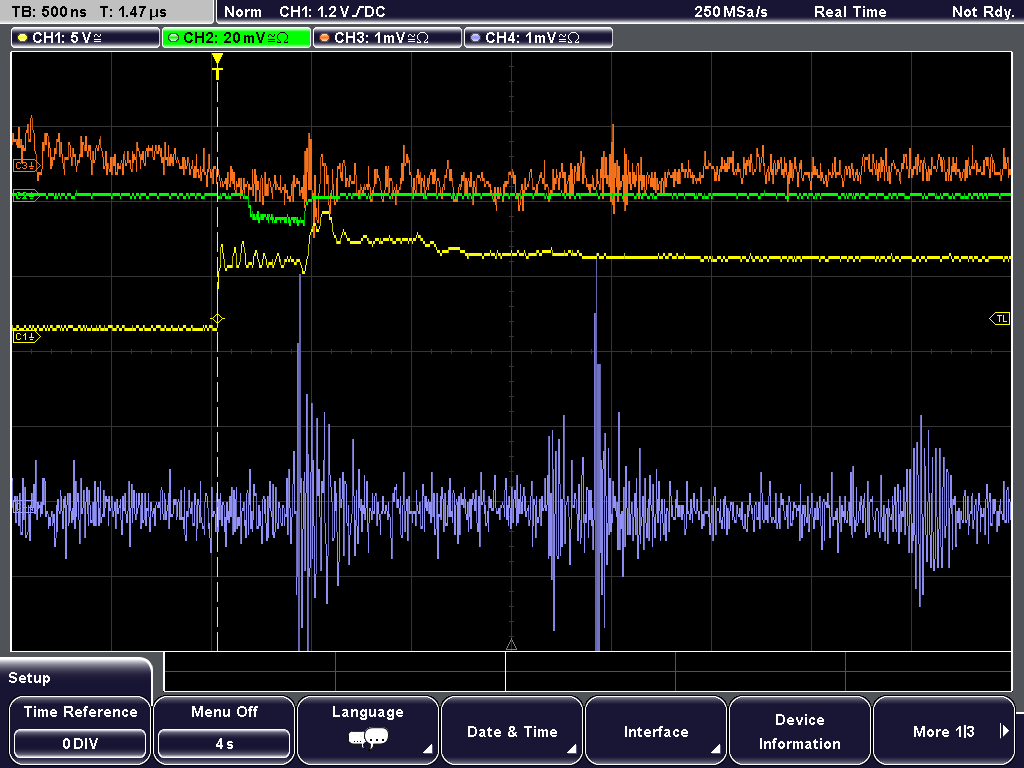Click the yellow dot in CH1 label
Image resolution: width=1024 pixels, height=768 pixels.
[x=23, y=38]
